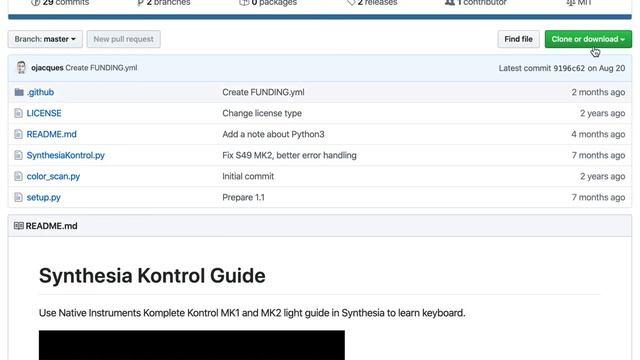640x360 pixels.
Task: Click the 4 months ago timestamp for README.md
Action: click(x=598, y=134)
